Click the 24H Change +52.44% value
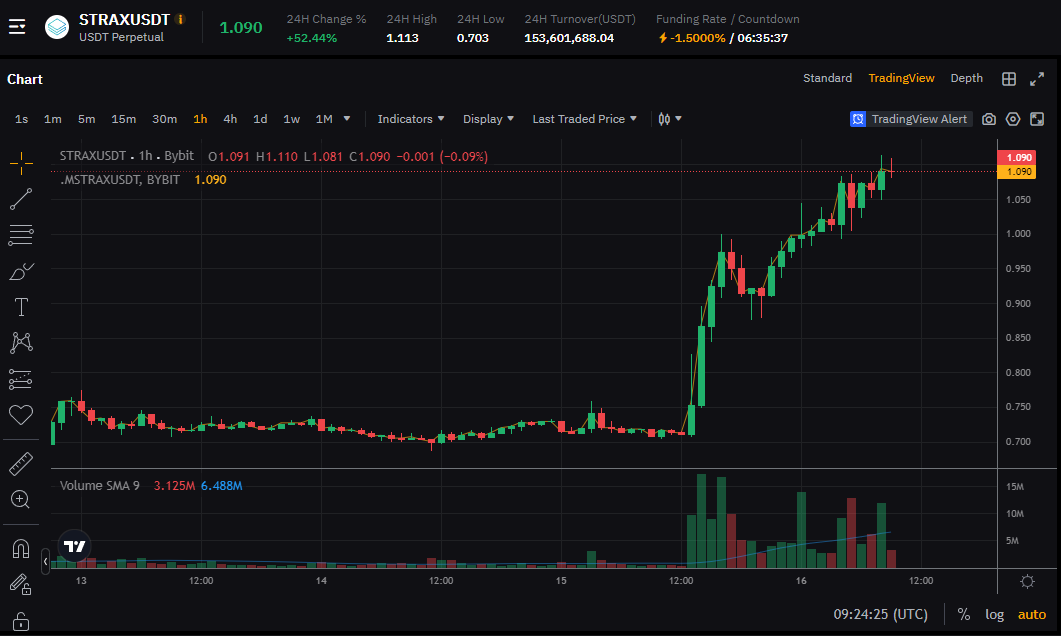Image resolution: width=1061 pixels, height=636 pixels. click(311, 38)
